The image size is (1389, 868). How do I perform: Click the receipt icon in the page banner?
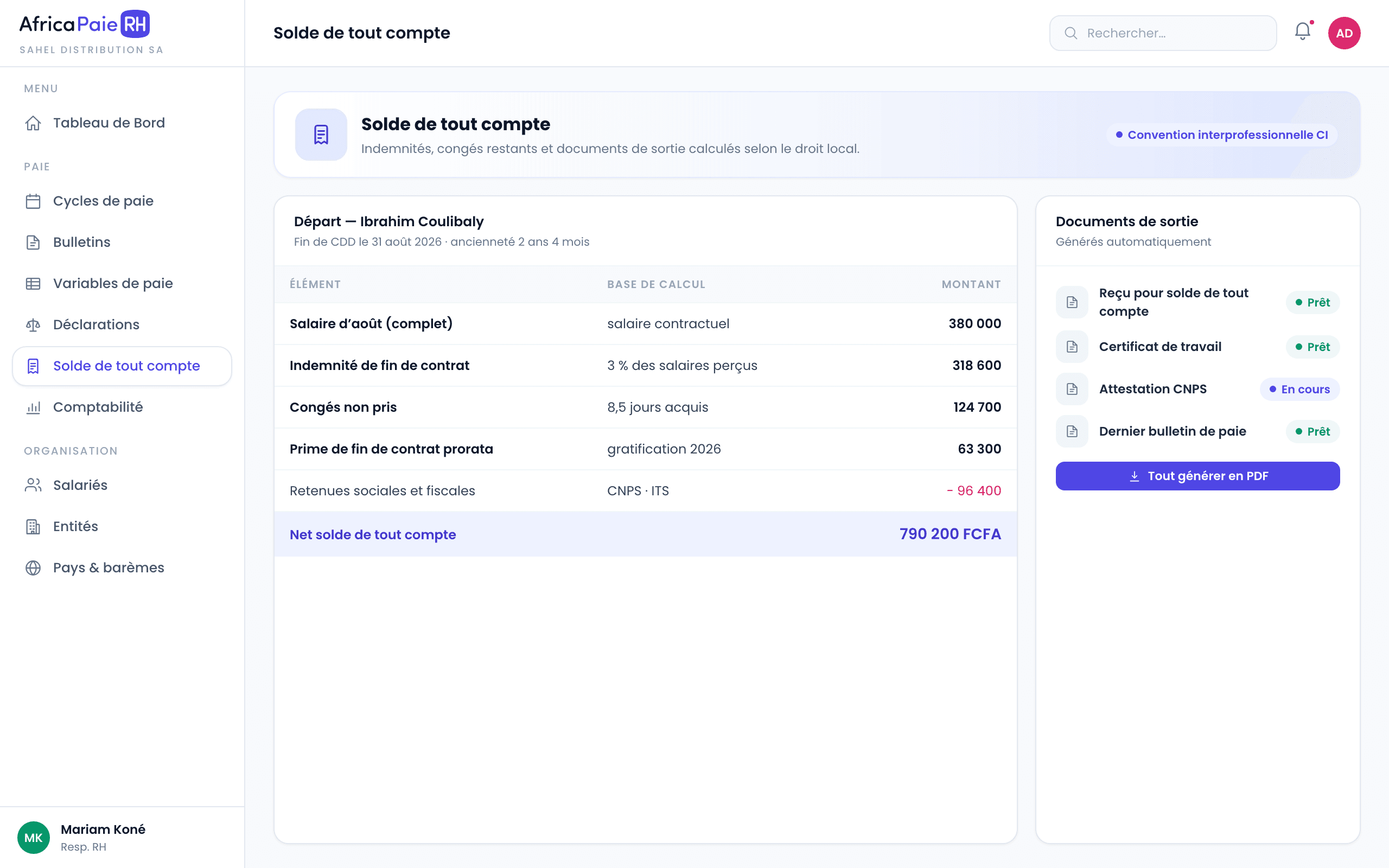click(x=321, y=135)
